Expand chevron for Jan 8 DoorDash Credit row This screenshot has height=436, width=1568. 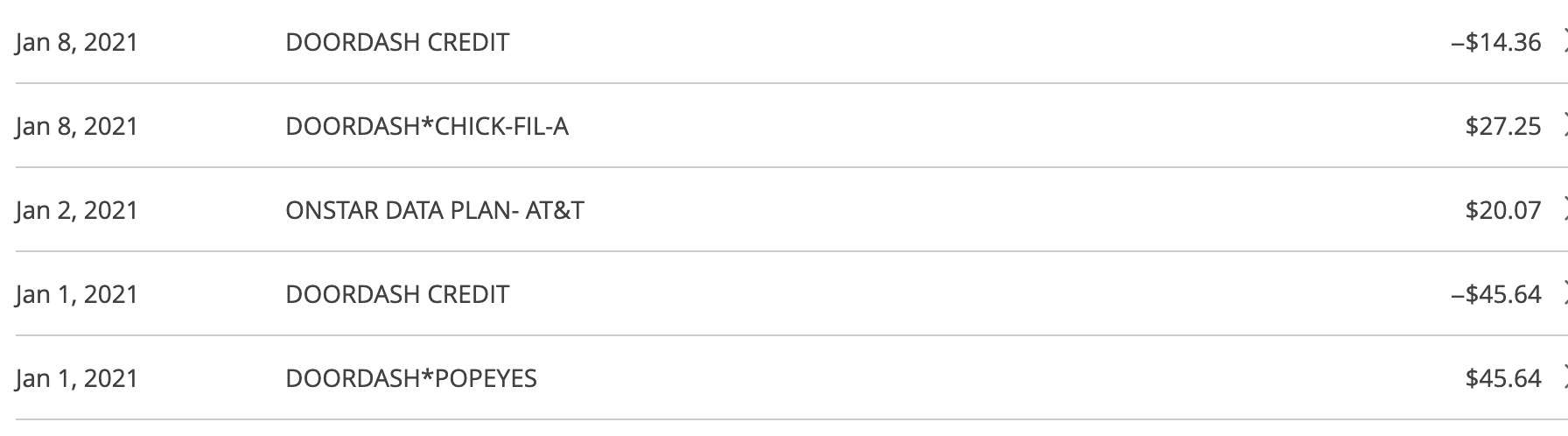click(1564, 41)
